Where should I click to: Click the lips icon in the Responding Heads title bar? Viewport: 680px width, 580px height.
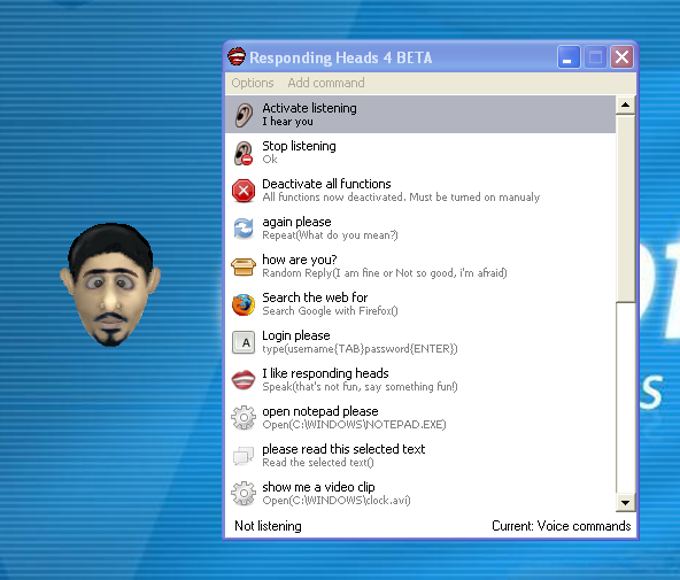click(x=237, y=57)
